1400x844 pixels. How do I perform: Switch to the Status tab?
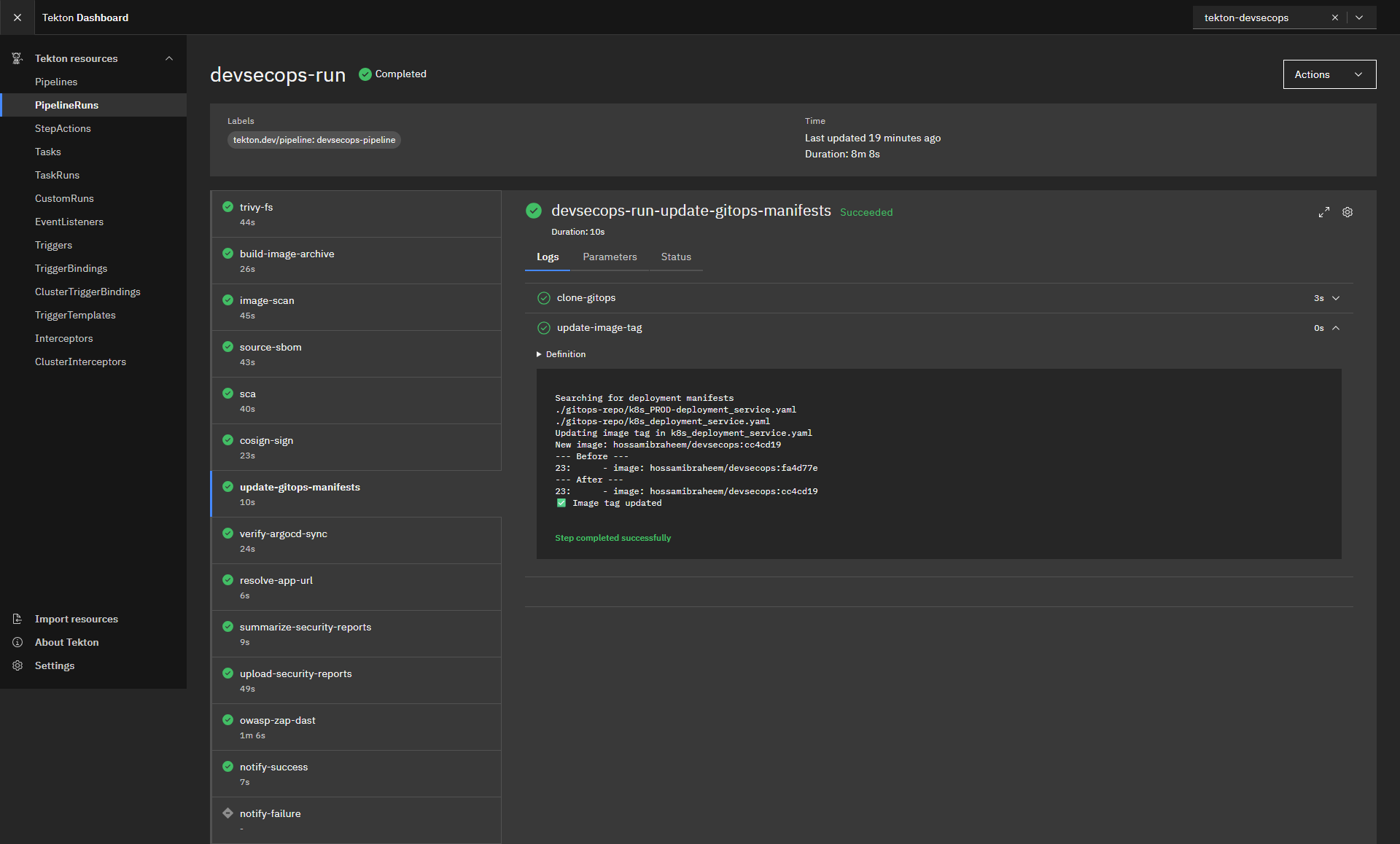pyautogui.click(x=675, y=257)
